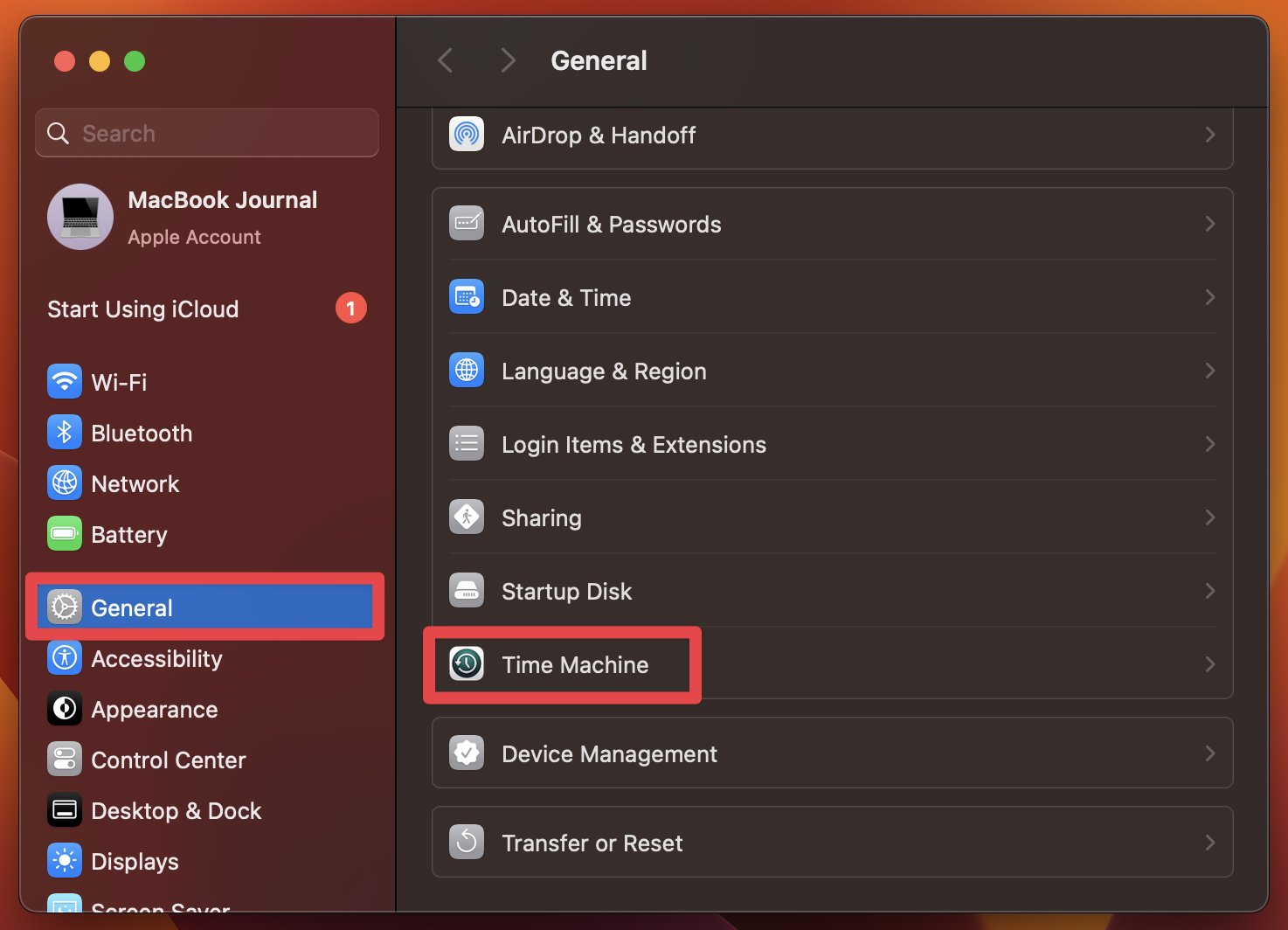
Task: Select the Bluetooth icon in sidebar
Action: coord(65,432)
